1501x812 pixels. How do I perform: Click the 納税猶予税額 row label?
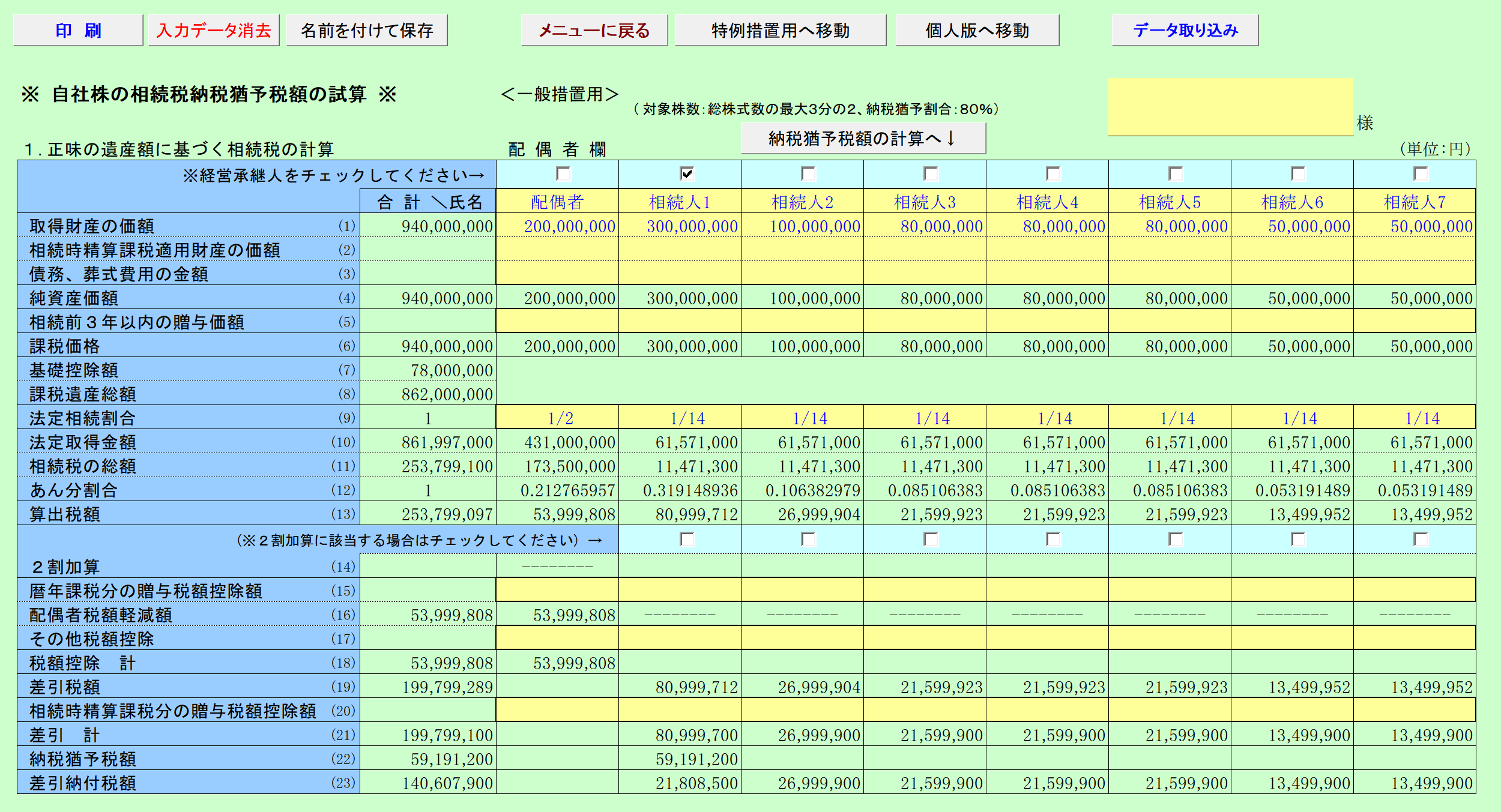click(x=189, y=759)
